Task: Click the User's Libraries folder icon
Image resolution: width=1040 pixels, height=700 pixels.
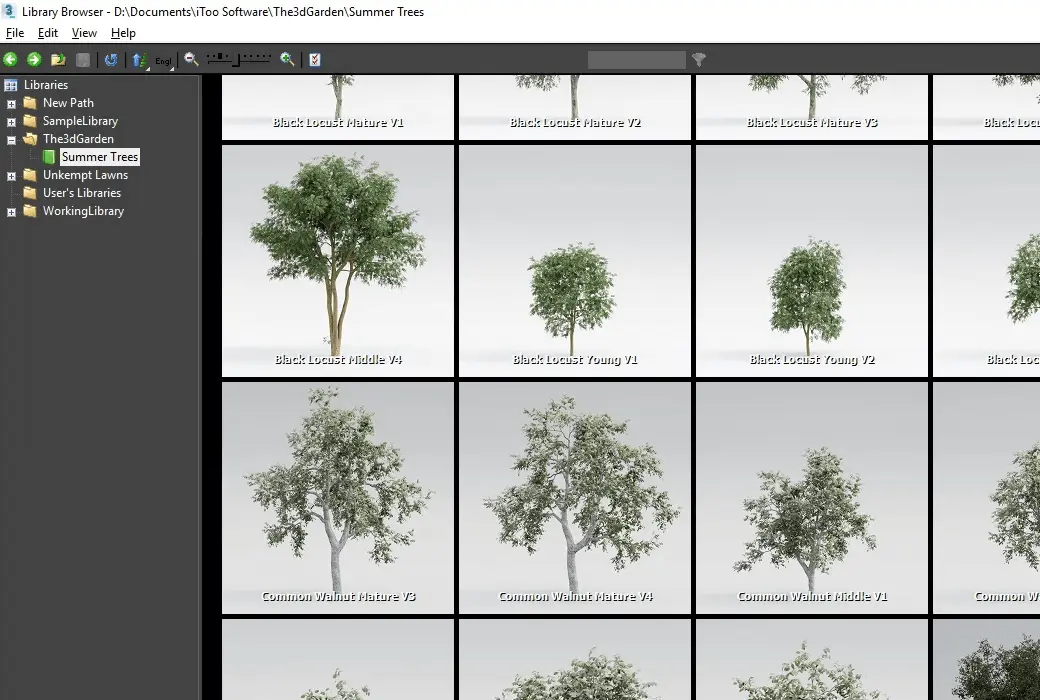Action: tap(30, 192)
